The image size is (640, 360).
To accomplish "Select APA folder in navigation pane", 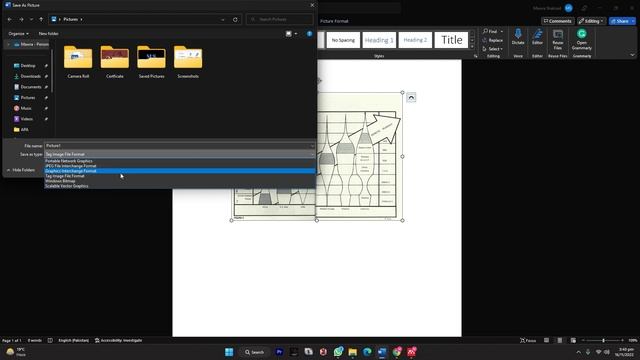I will coord(24,129).
